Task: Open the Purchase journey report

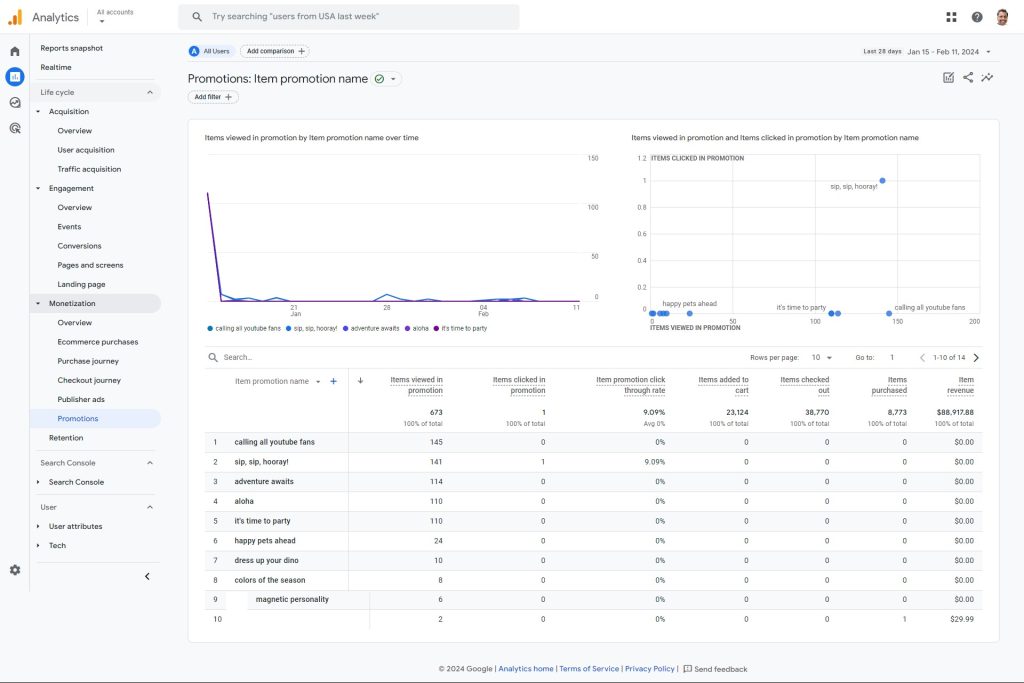Action: pos(88,361)
